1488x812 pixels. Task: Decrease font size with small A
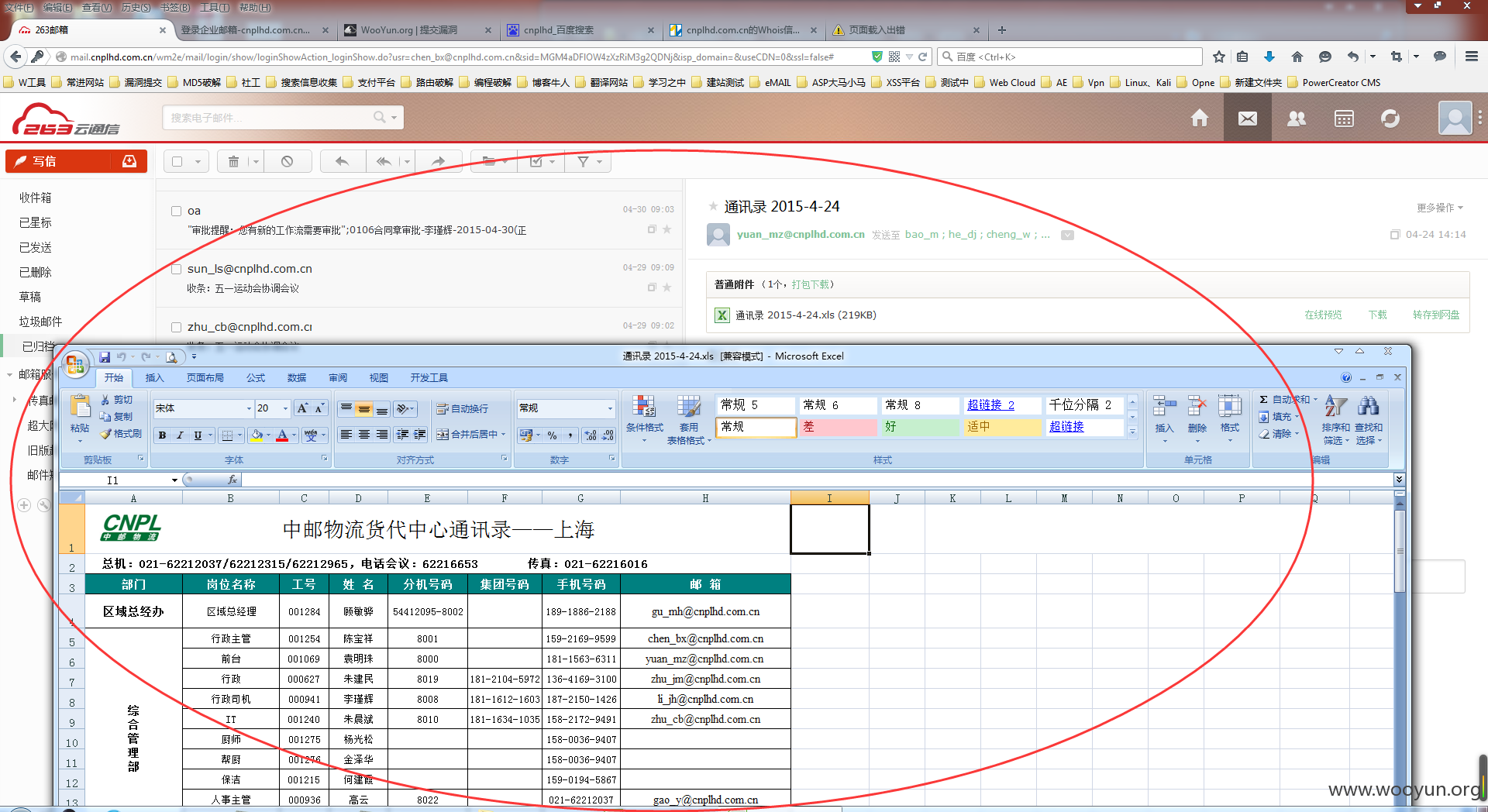click(319, 408)
